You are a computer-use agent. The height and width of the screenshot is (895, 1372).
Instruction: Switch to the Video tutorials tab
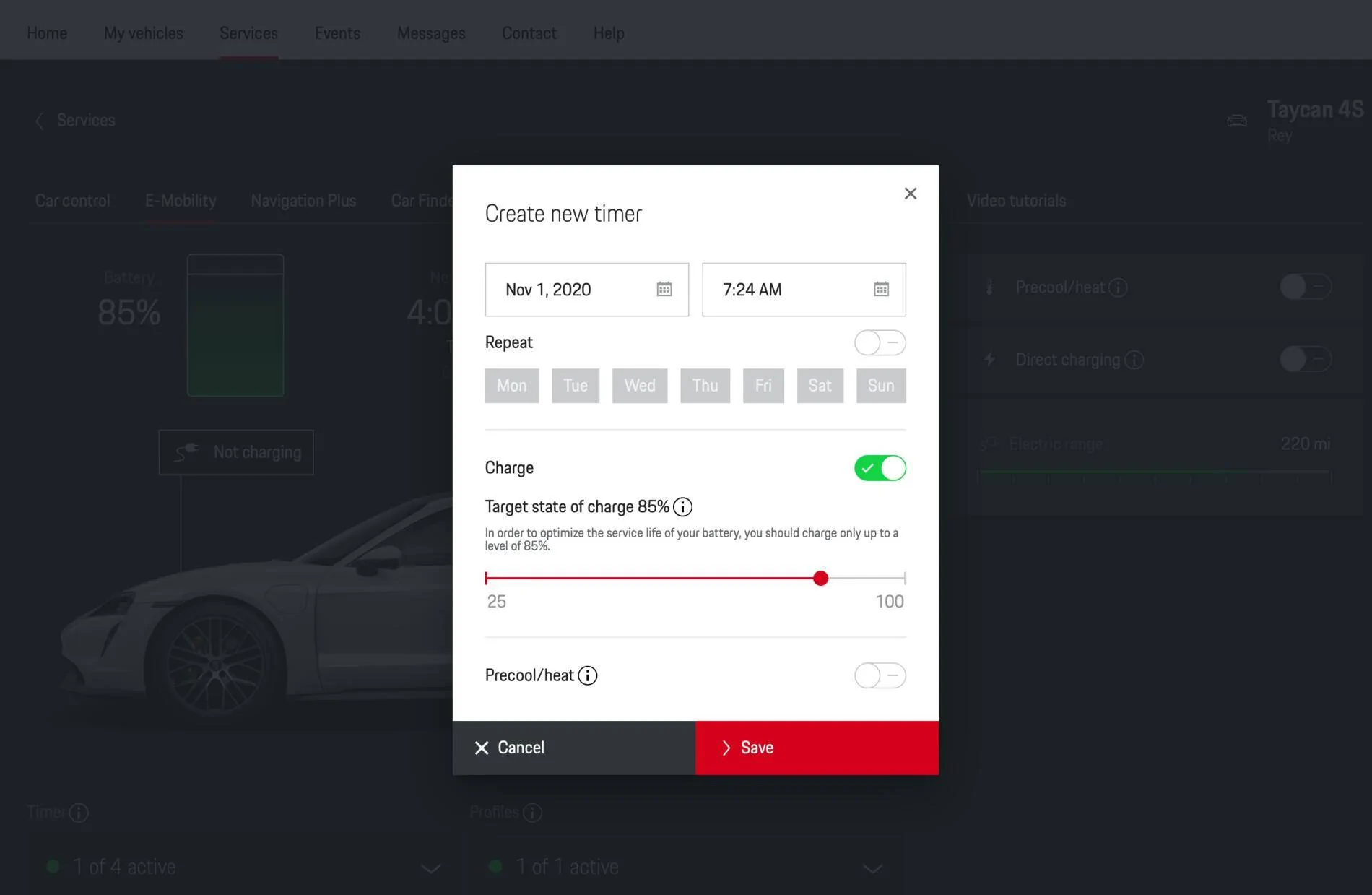[1016, 201]
